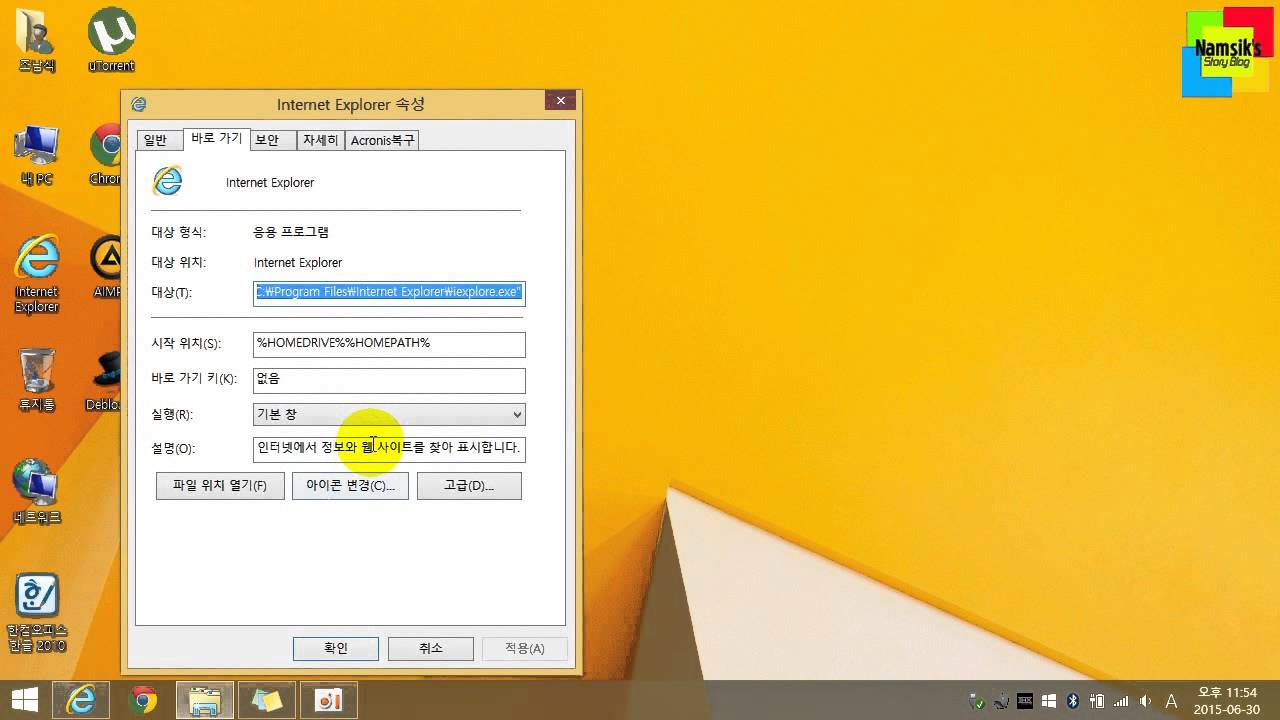This screenshot has width=1280, height=720.
Task: Click the shortcut name field Internet Explorer
Action: tap(270, 183)
